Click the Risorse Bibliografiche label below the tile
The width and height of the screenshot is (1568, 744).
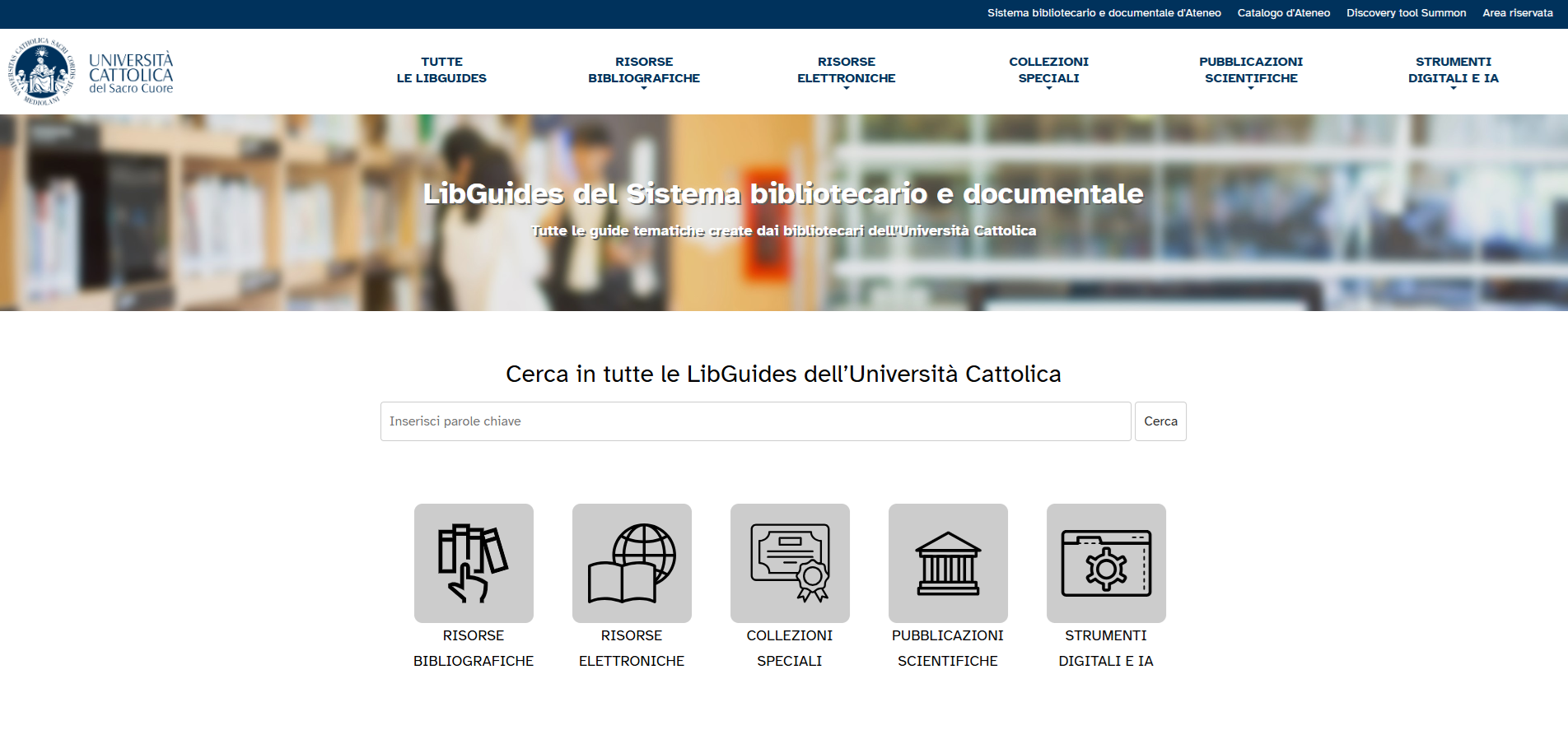pos(474,649)
